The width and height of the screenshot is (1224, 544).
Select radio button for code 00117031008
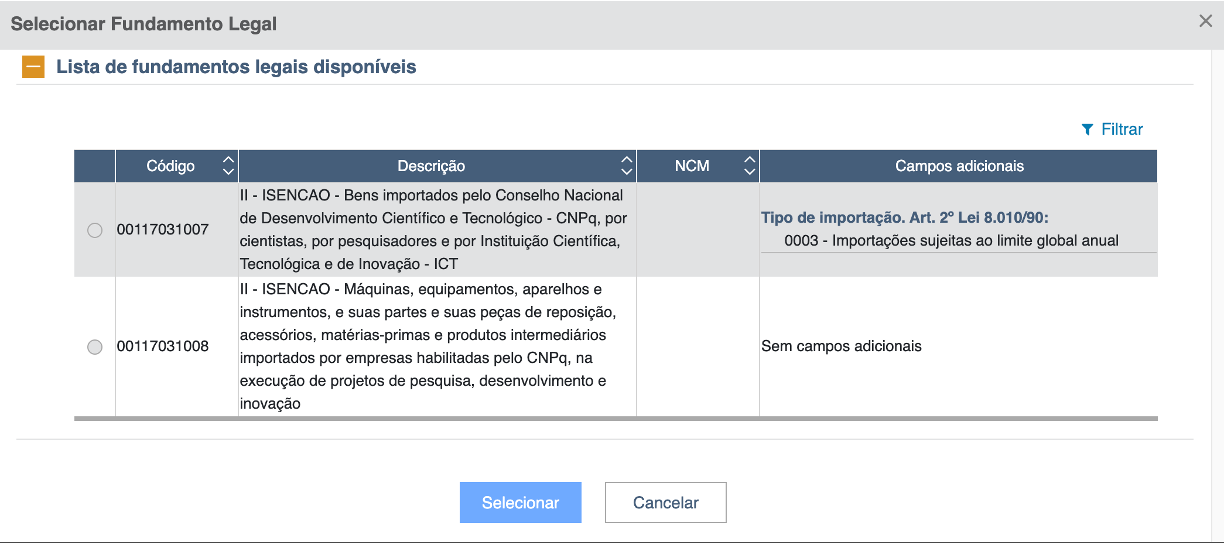tap(95, 347)
